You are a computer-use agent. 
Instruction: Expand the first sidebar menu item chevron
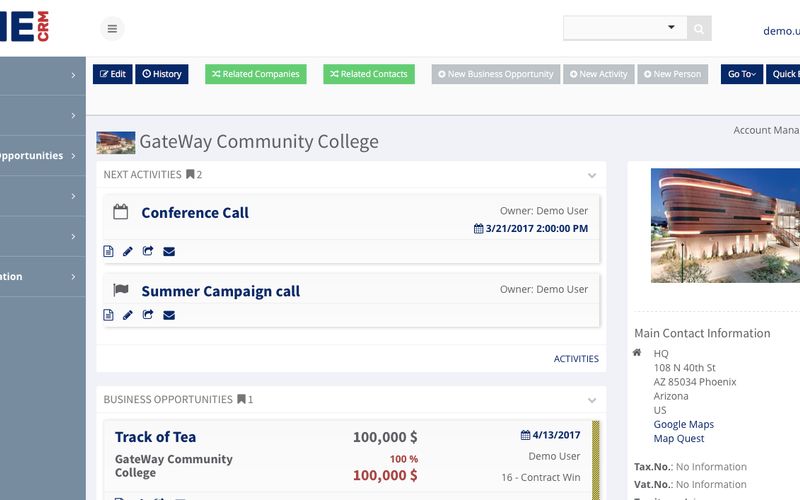73,75
